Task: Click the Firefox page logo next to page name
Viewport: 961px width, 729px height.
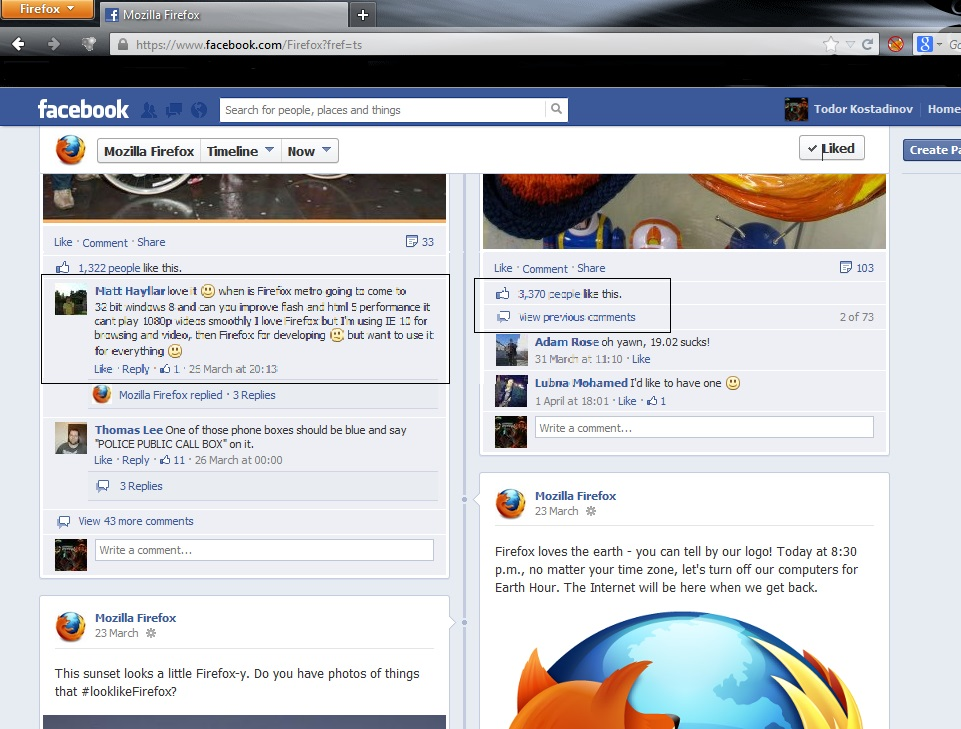Action: coord(70,150)
